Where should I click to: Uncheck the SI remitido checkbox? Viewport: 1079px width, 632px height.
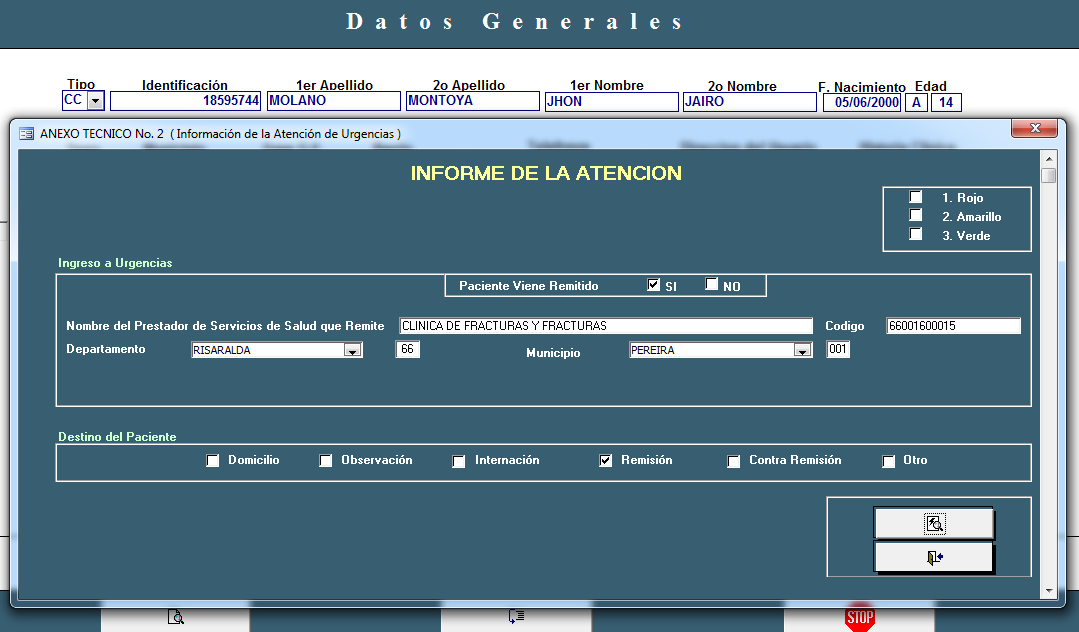(x=654, y=285)
